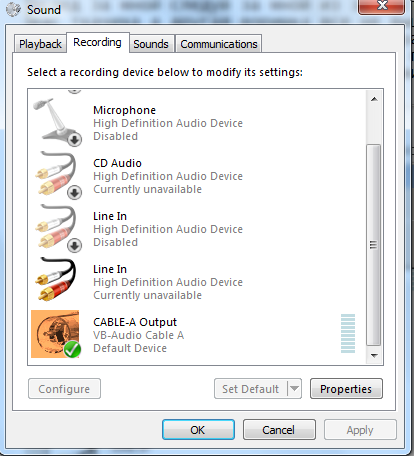The height and width of the screenshot is (456, 414).
Task: Confirm with the OK button
Action: 198,430
